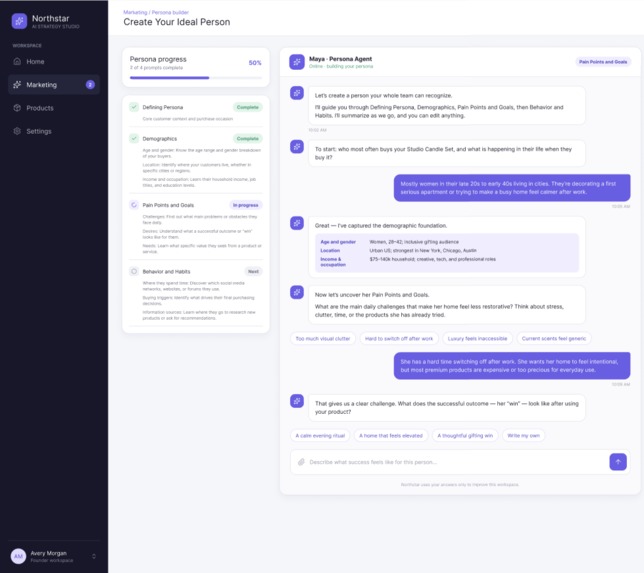Click the Behavior and Habits status circle
The width and height of the screenshot is (644, 573).
pyautogui.click(x=134, y=272)
